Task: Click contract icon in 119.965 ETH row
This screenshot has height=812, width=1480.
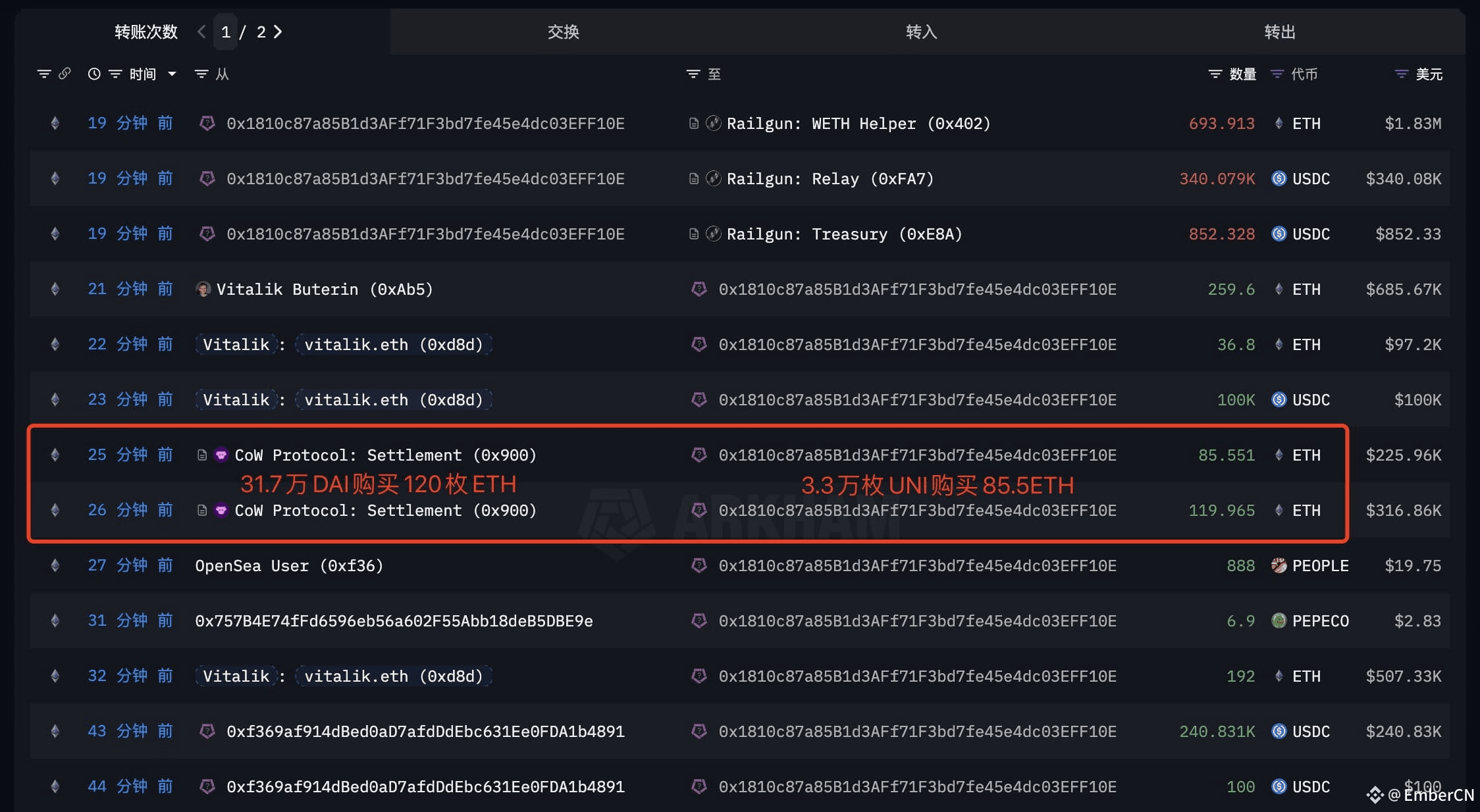Action: pyautogui.click(x=202, y=511)
